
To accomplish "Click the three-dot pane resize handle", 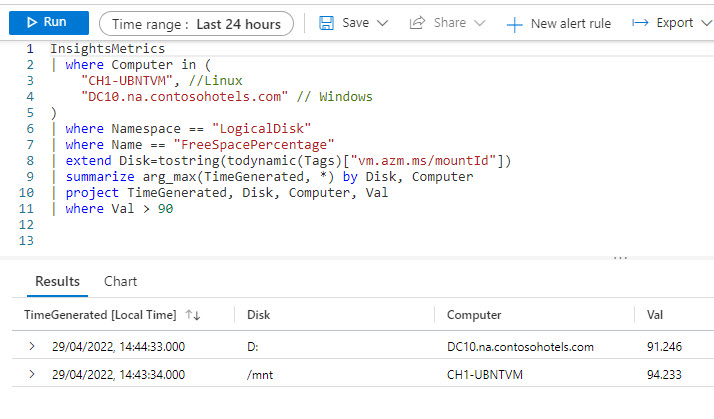I will (x=621, y=258).
